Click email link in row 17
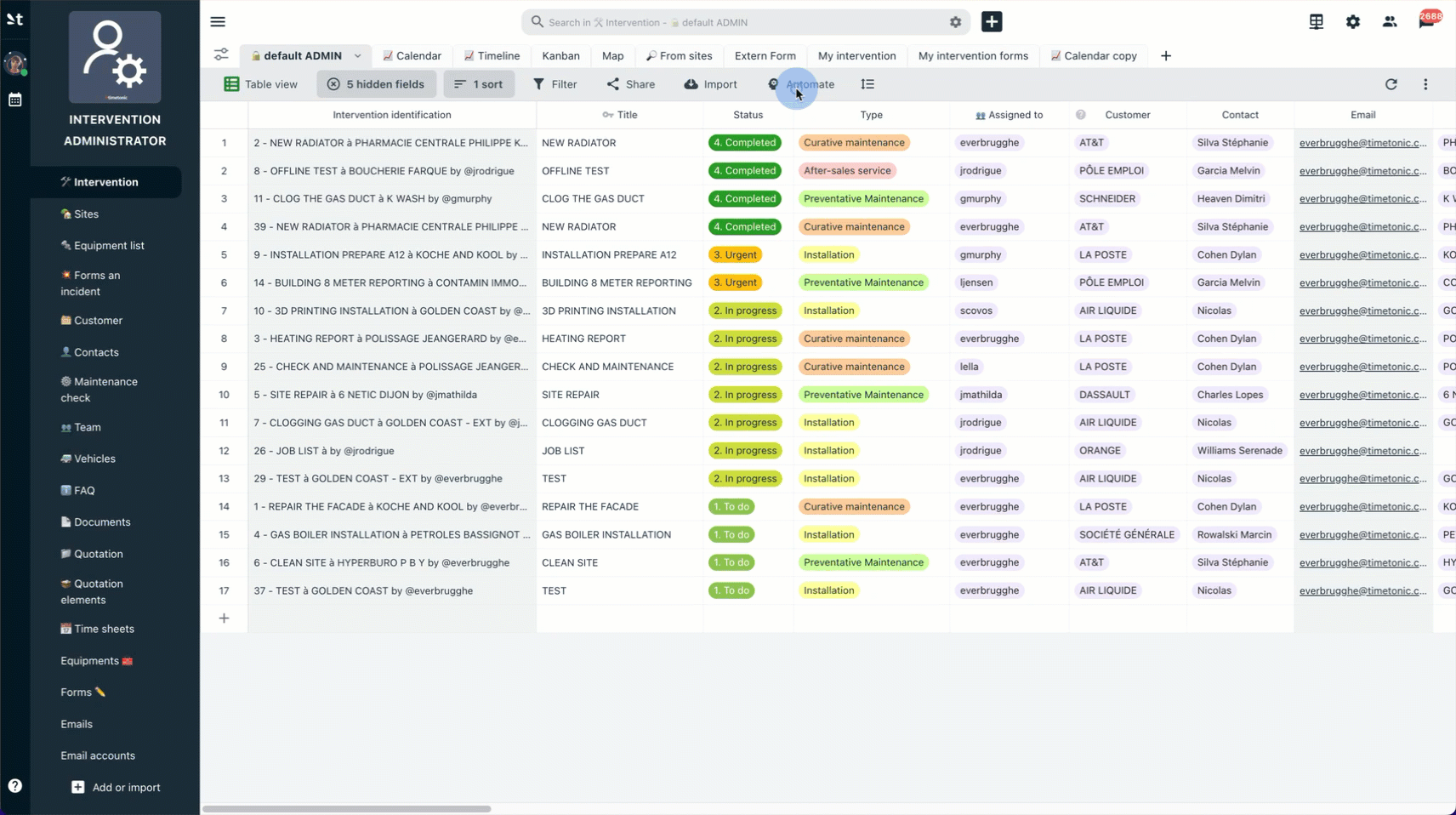This screenshot has width=1456, height=815. pos(1362,590)
